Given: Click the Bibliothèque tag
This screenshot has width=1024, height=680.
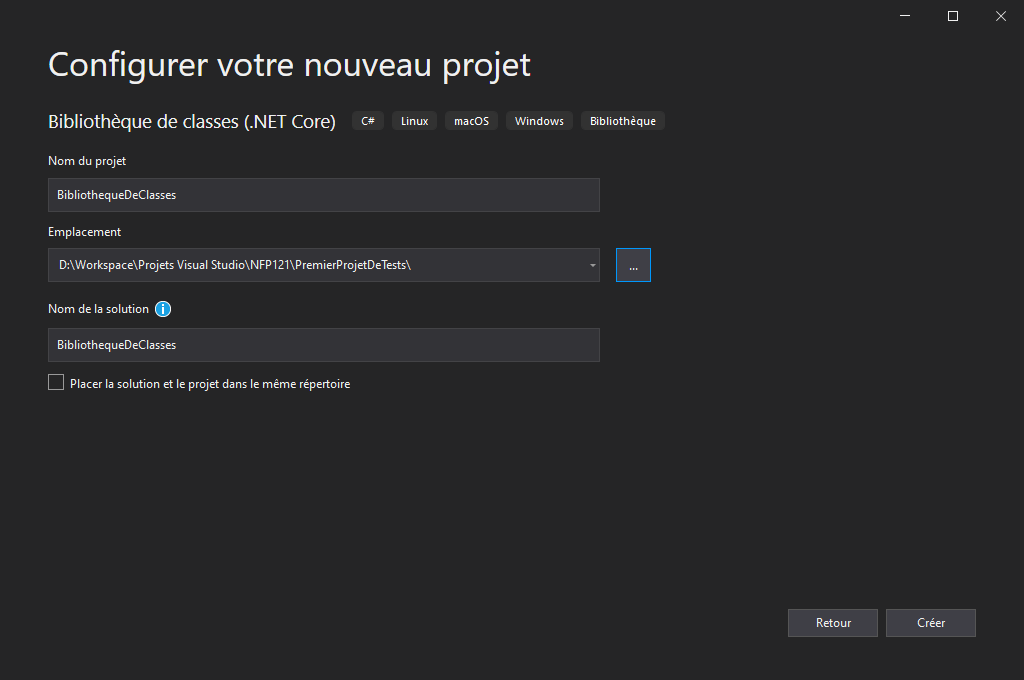Looking at the screenshot, I should pyautogui.click(x=622, y=121).
